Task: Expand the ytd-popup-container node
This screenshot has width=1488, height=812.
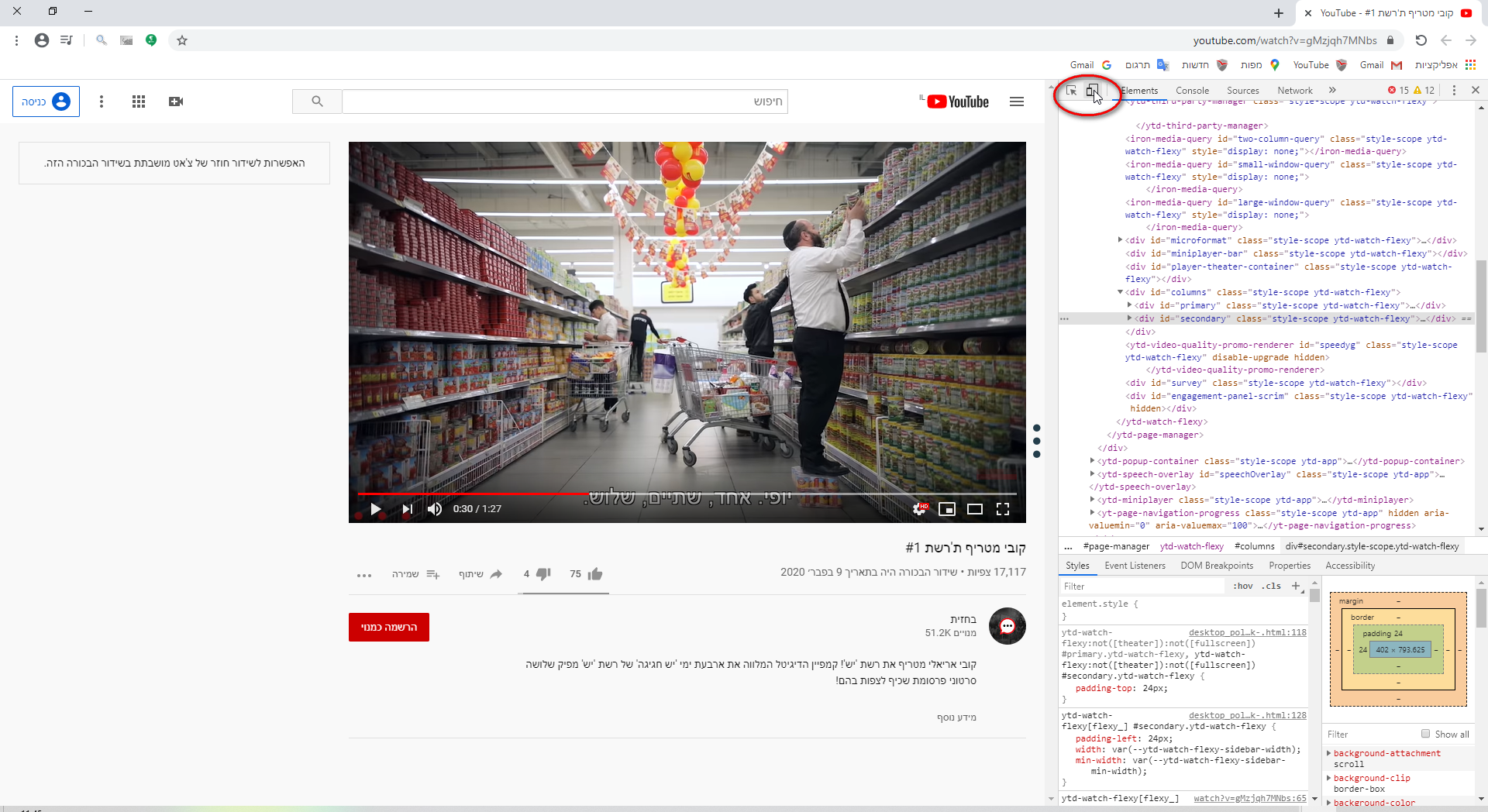Action: click(x=1092, y=461)
